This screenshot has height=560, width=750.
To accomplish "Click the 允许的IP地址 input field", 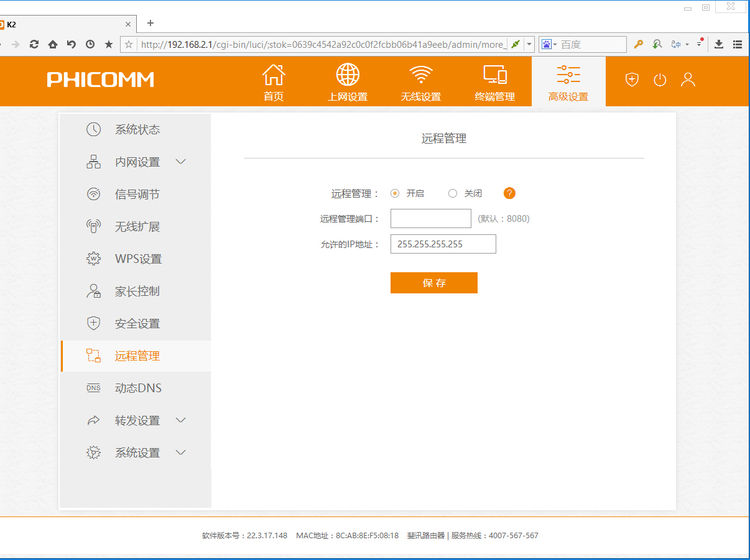I will [443, 244].
